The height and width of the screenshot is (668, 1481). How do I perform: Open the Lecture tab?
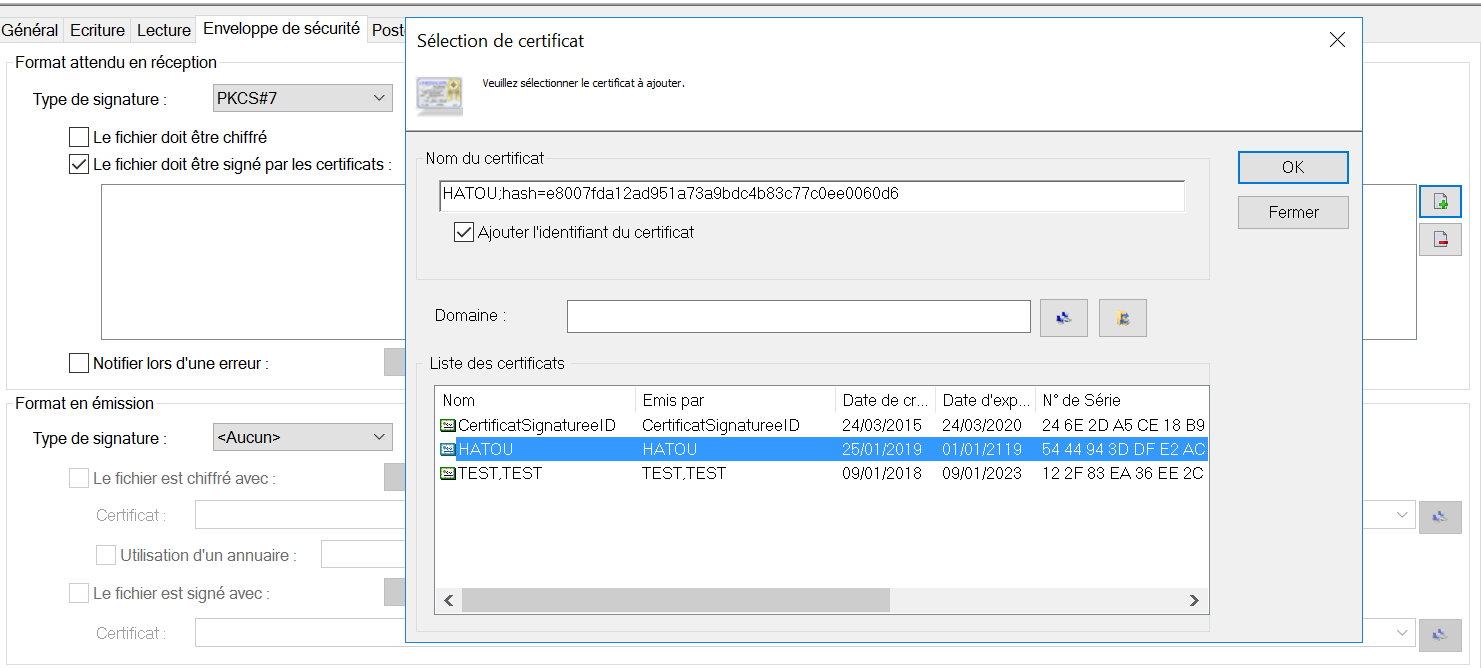pos(163,30)
